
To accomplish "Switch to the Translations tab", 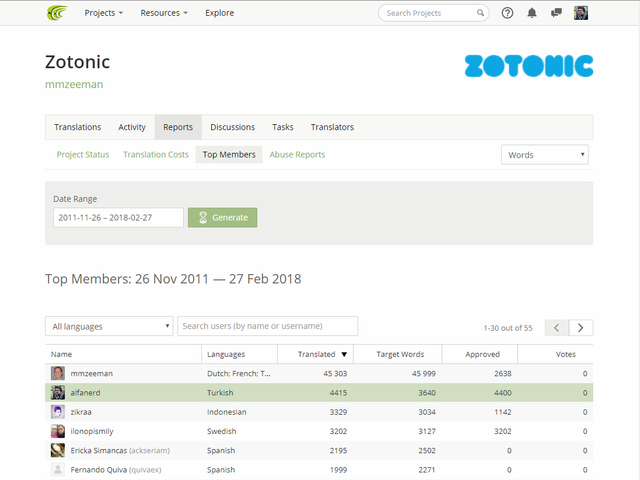I will tap(78, 127).
